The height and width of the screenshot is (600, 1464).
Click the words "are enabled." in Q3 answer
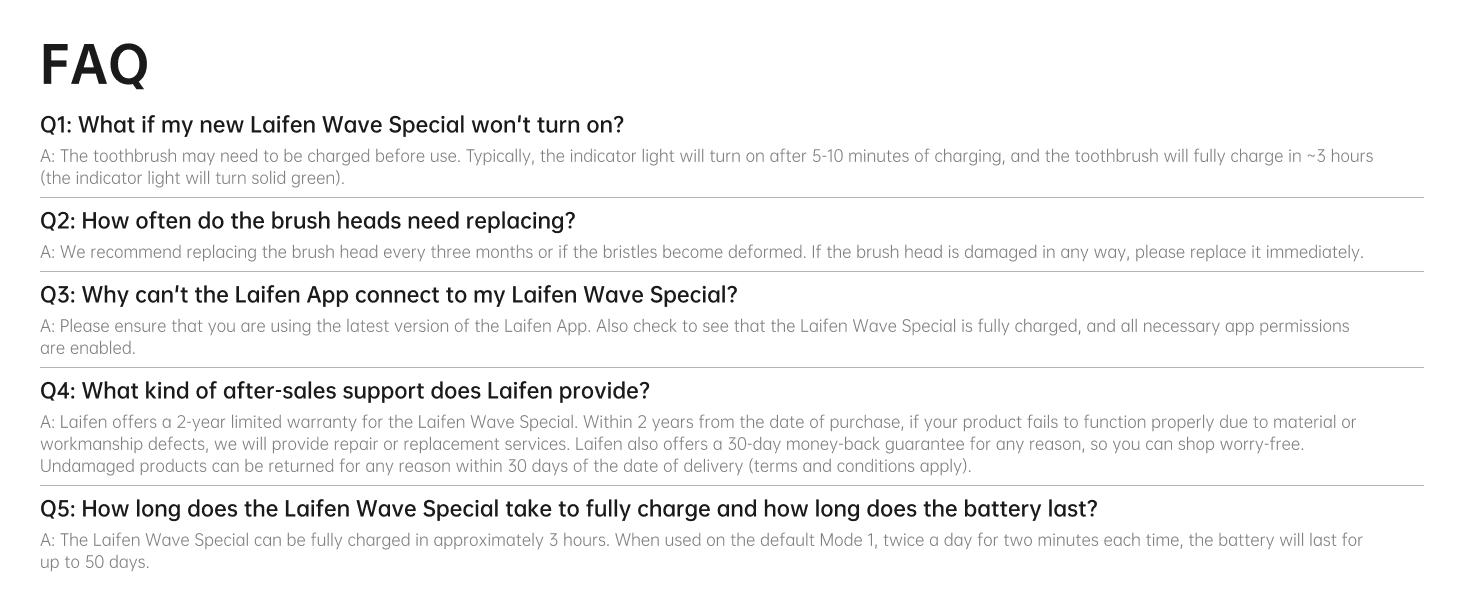pyautogui.click(x=87, y=348)
